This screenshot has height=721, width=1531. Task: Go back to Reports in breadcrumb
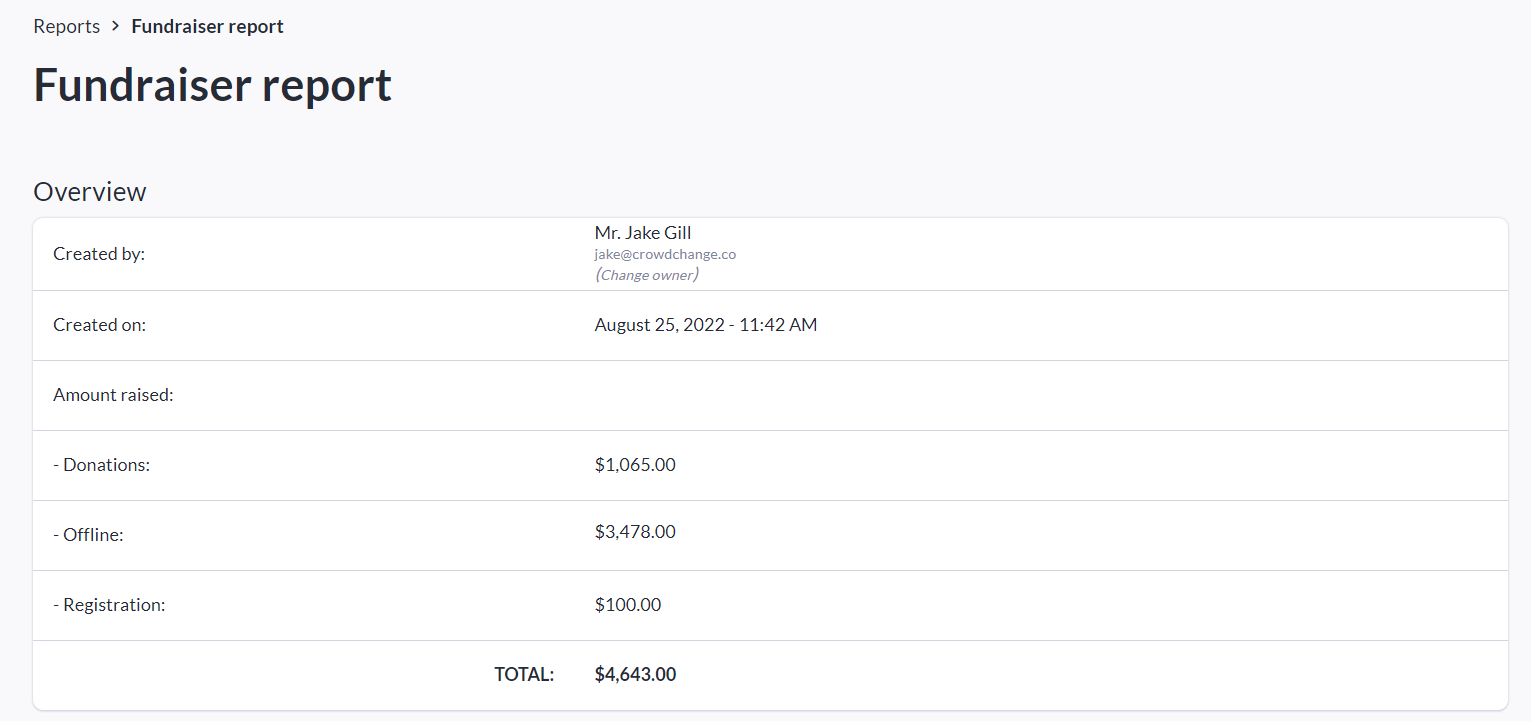66,27
